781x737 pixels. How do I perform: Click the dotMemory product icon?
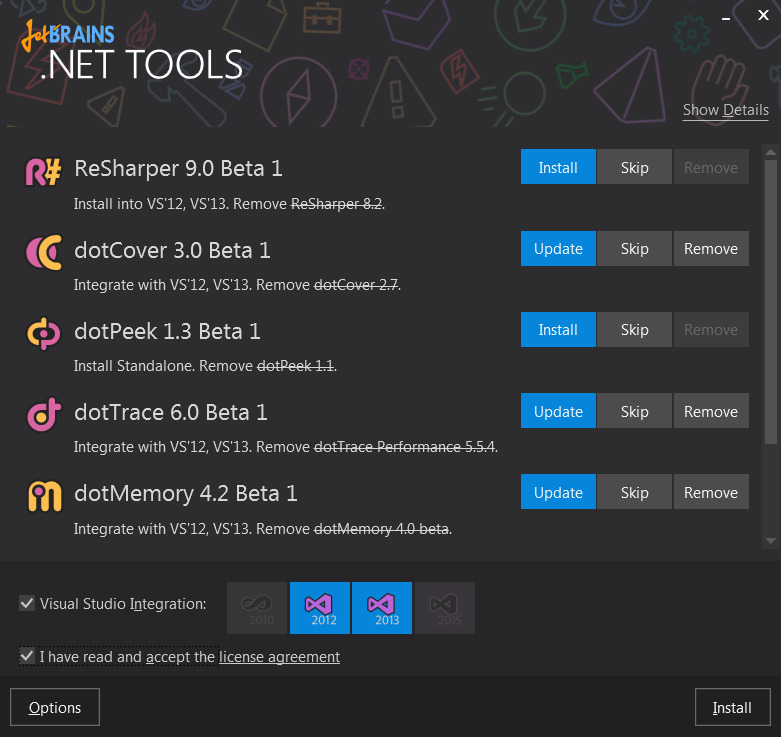pos(43,495)
